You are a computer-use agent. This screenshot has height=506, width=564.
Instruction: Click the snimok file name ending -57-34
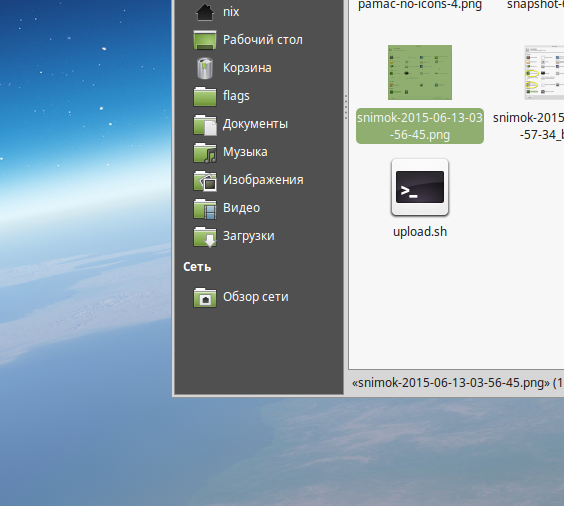(528, 126)
